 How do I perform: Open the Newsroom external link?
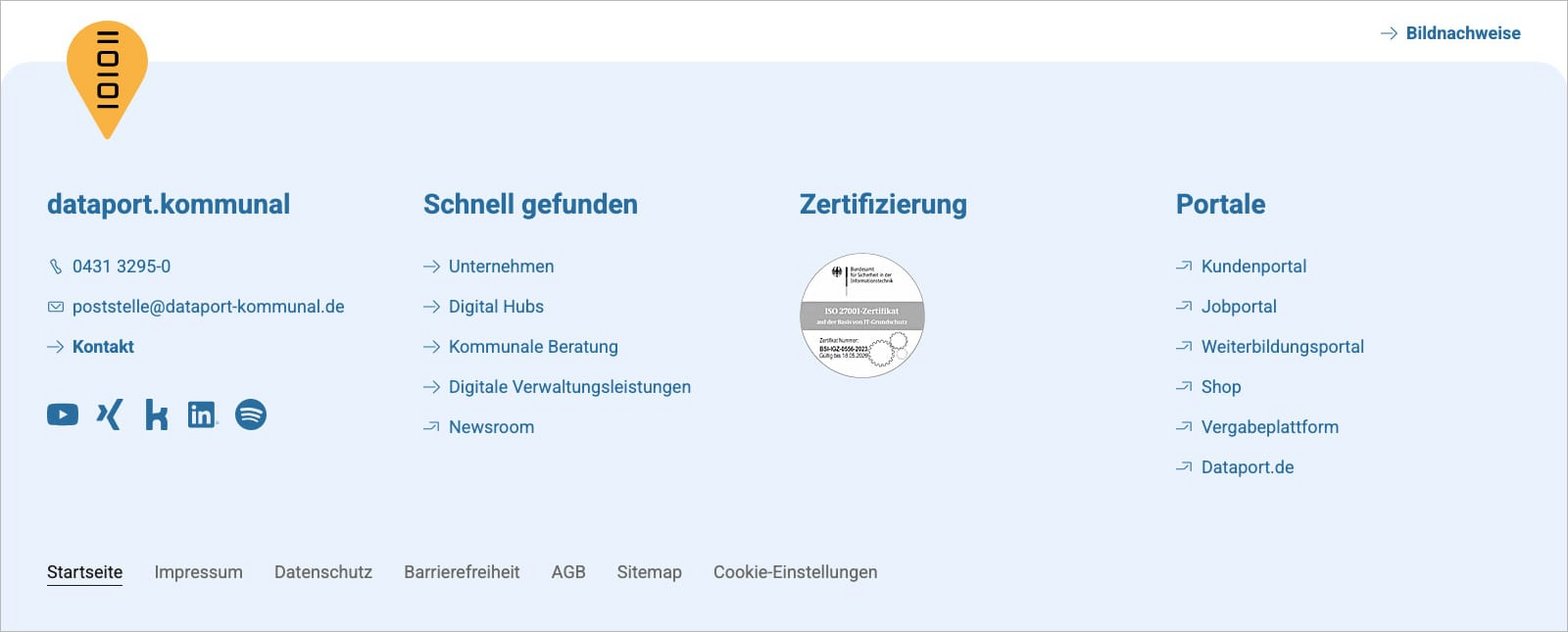491,426
